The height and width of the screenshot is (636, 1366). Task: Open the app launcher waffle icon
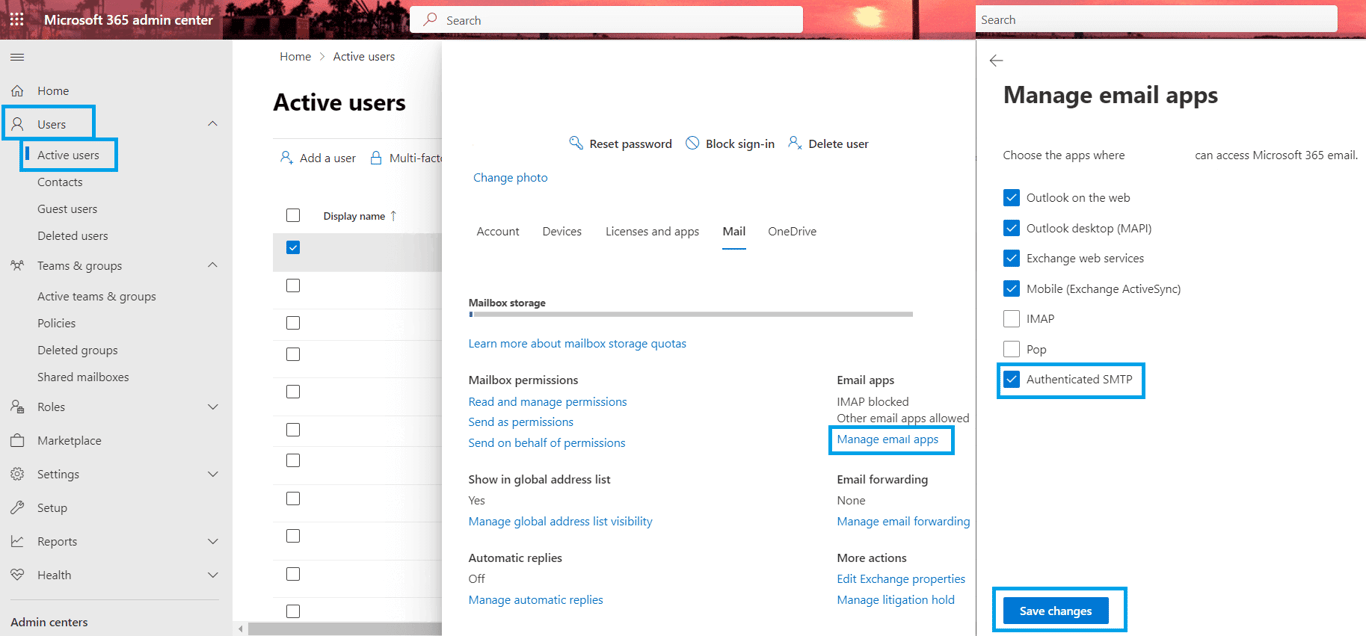pyautogui.click(x=17, y=20)
